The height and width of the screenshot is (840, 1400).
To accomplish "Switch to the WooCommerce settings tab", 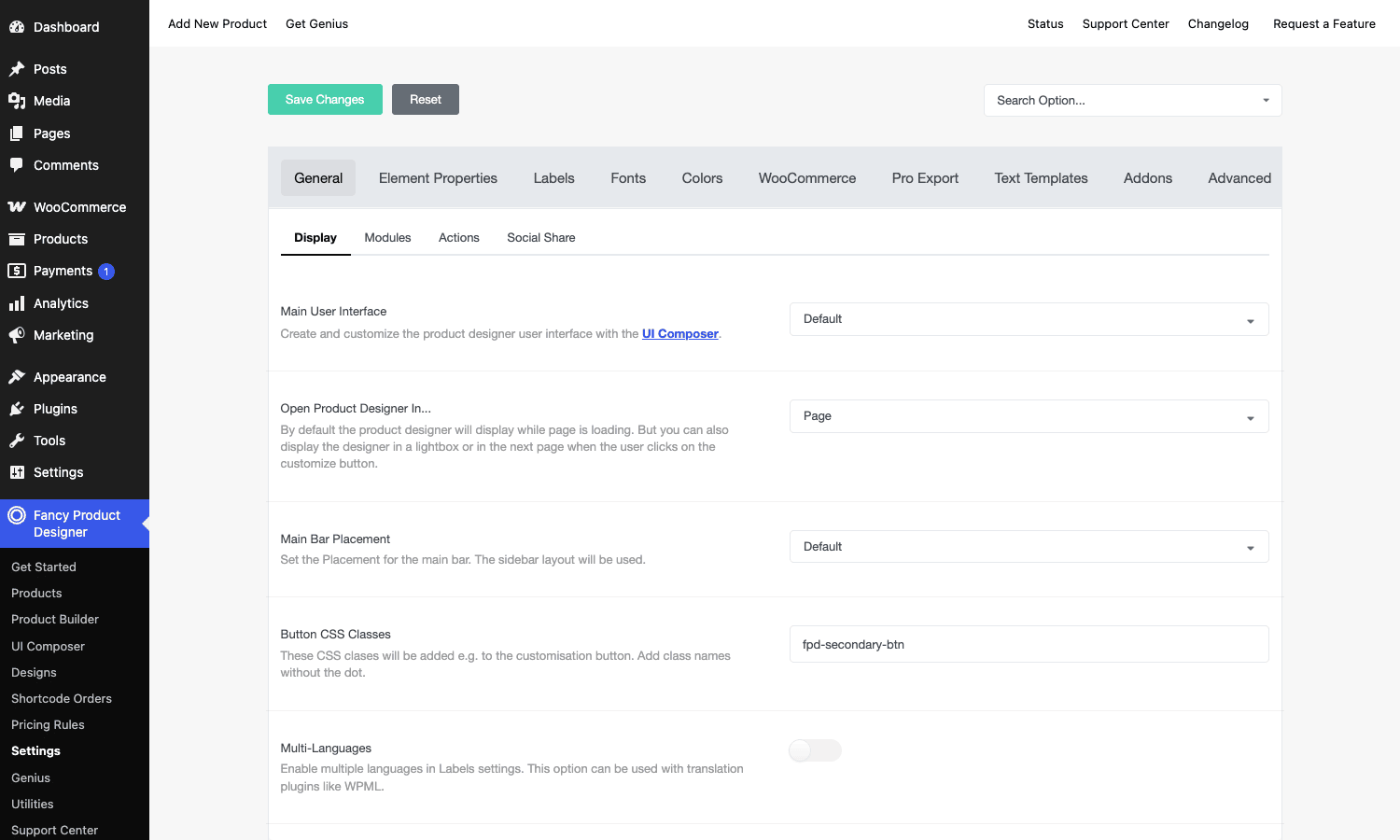I will pos(807,178).
